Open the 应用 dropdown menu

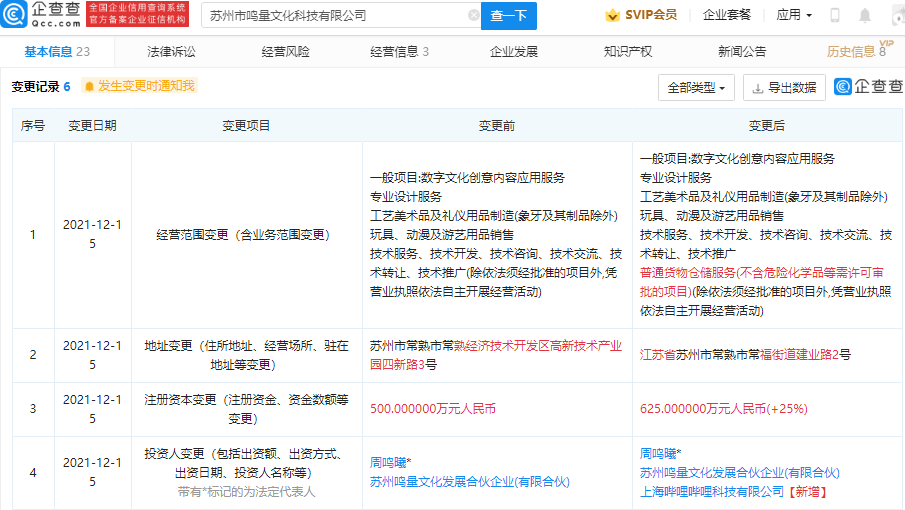[794, 16]
